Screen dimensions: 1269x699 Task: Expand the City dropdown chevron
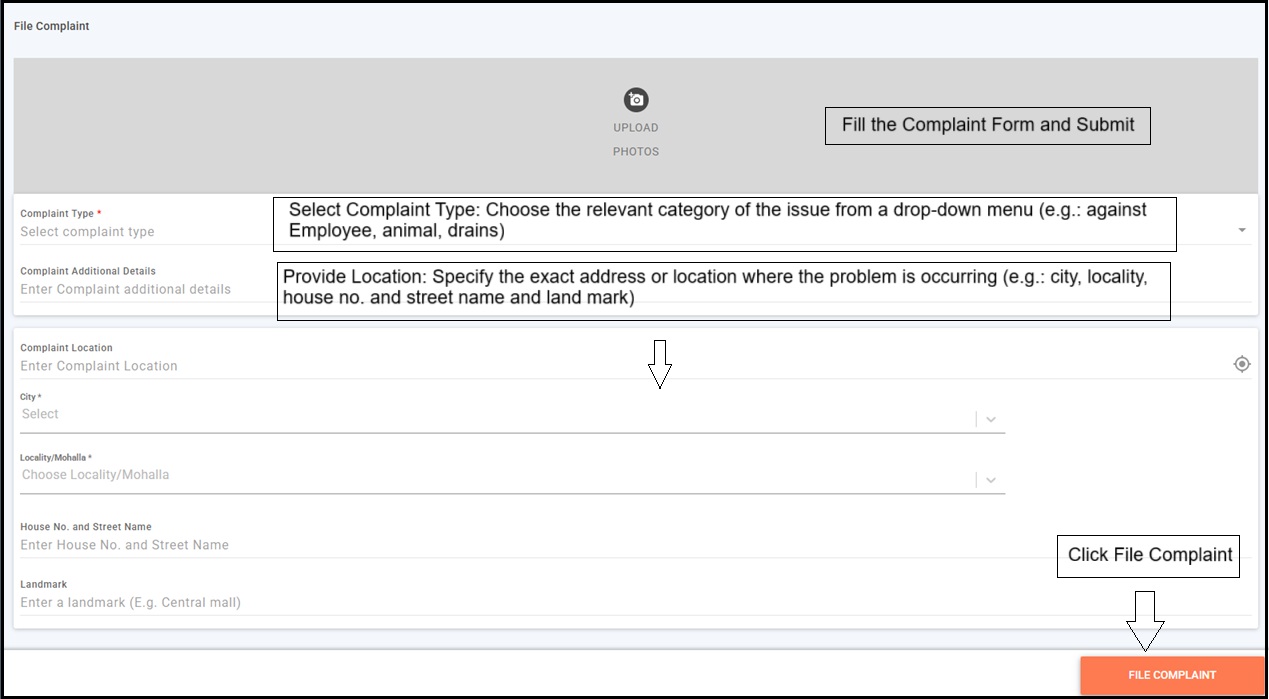pyautogui.click(x=991, y=420)
